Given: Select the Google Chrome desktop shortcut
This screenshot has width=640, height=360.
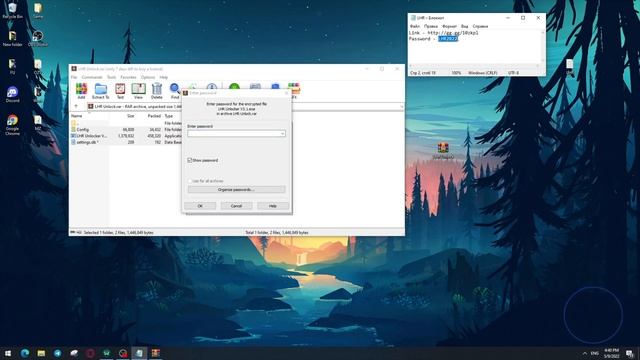Looking at the screenshot, I should (12, 124).
